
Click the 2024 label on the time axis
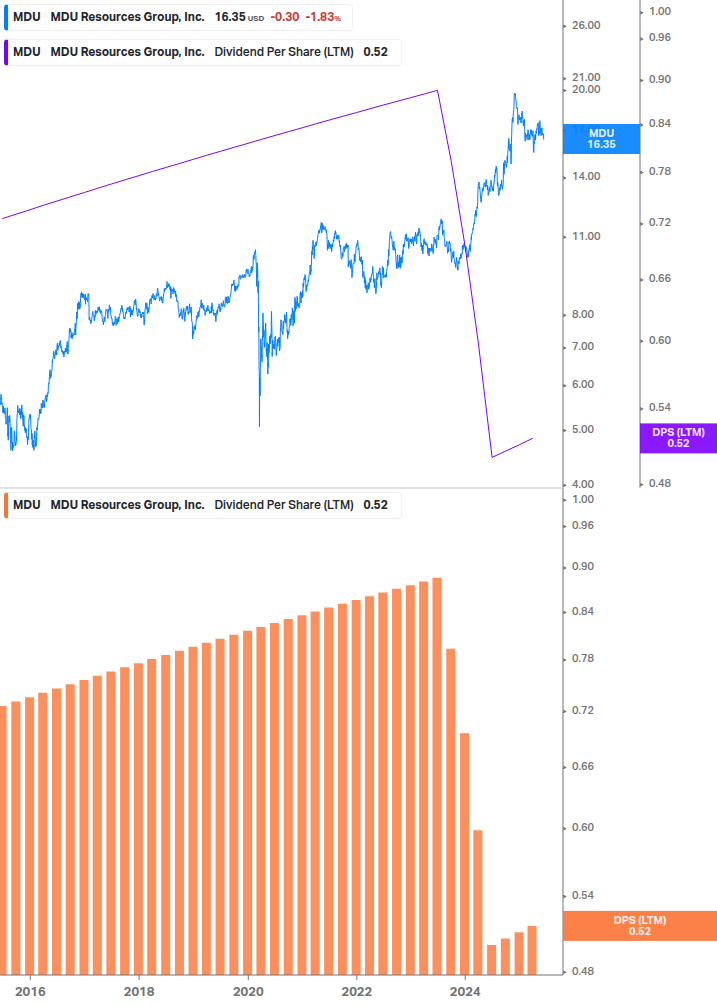pos(465,992)
